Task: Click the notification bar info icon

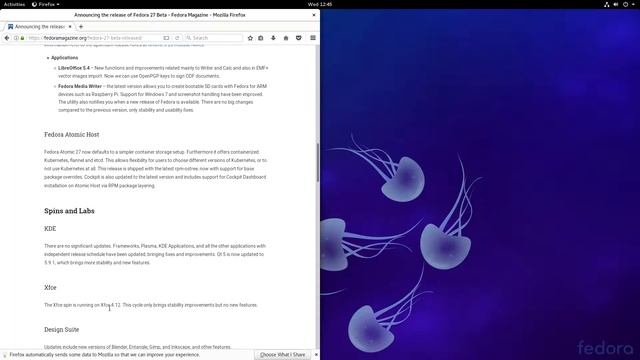Action: 5,355
